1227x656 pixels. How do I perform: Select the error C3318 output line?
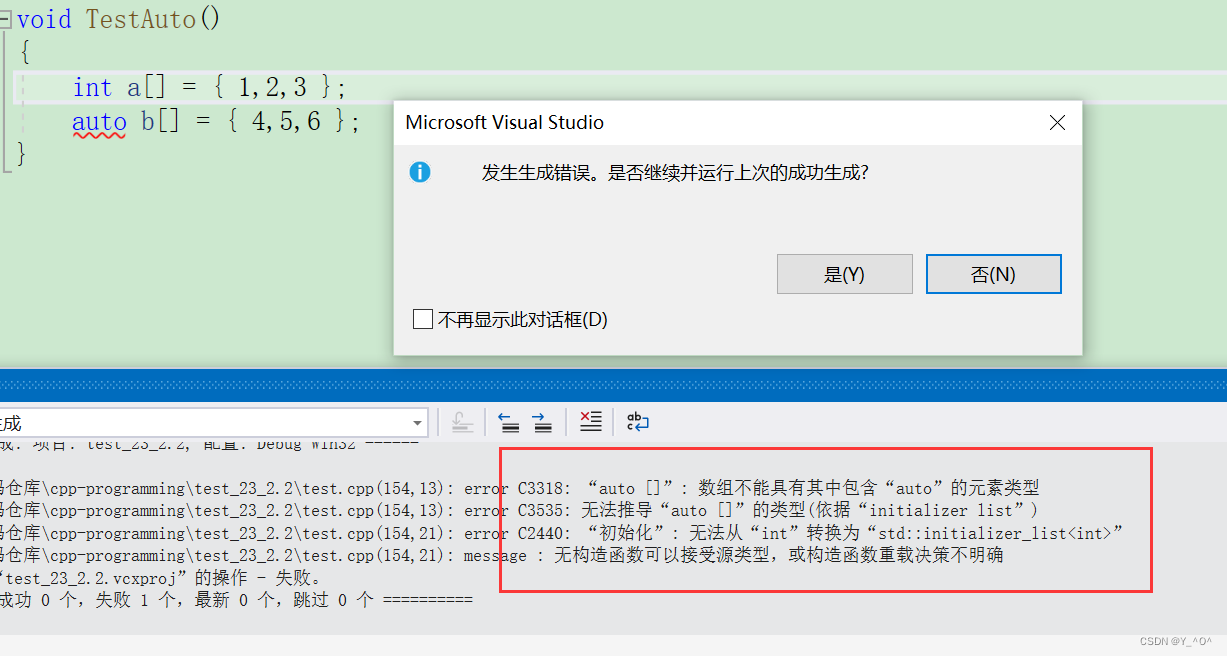pos(600,488)
